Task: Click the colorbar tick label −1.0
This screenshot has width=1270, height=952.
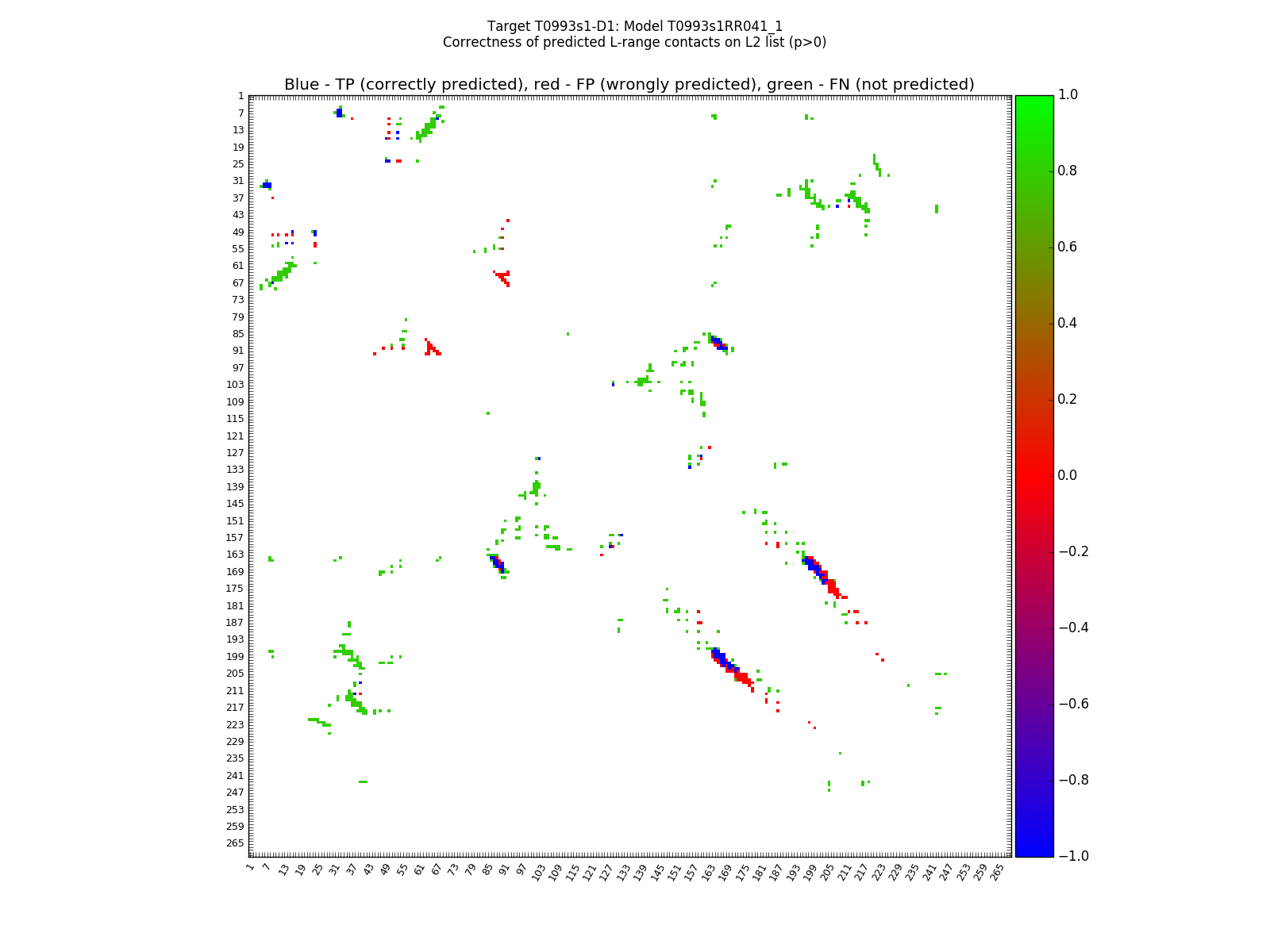Action: [x=1074, y=856]
